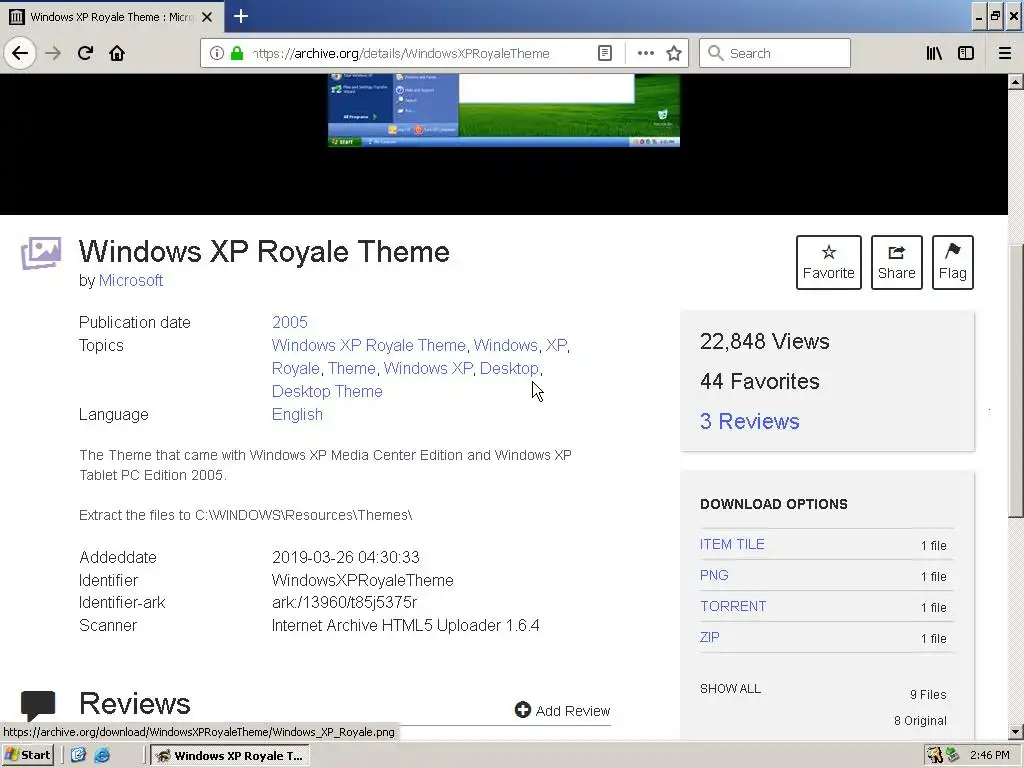1024x768 pixels.
Task: Click the scrollbar down arrow
Action: click(x=1016, y=732)
